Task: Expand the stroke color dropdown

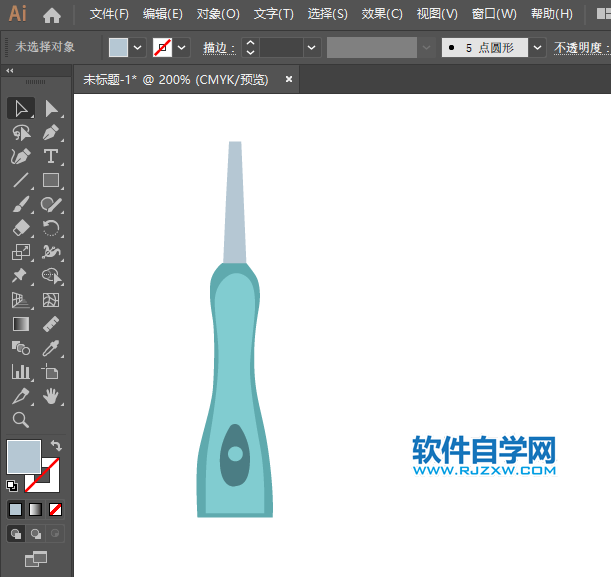Action: 182,48
